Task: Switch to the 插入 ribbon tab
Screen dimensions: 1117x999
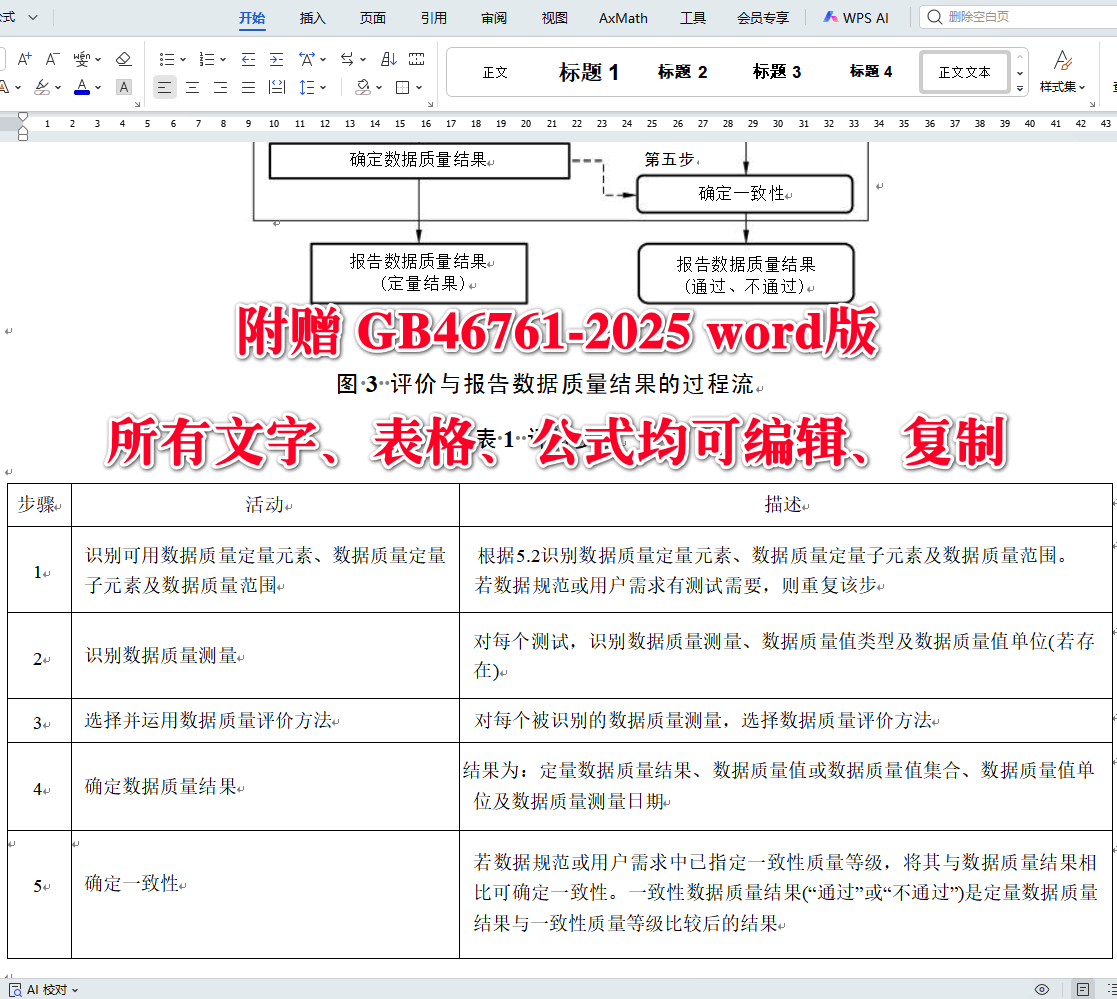Action: point(312,17)
